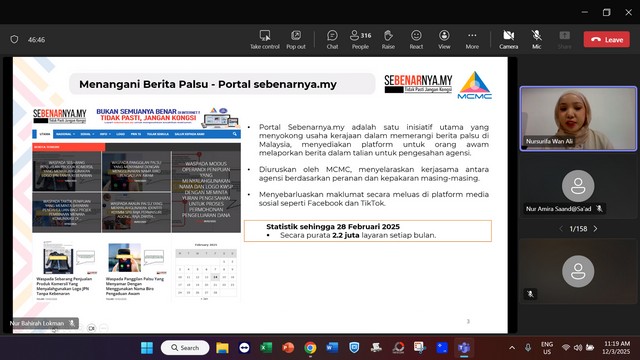Open the More actions menu
The width and height of the screenshot is (640, 360).
tap(472, 40)
